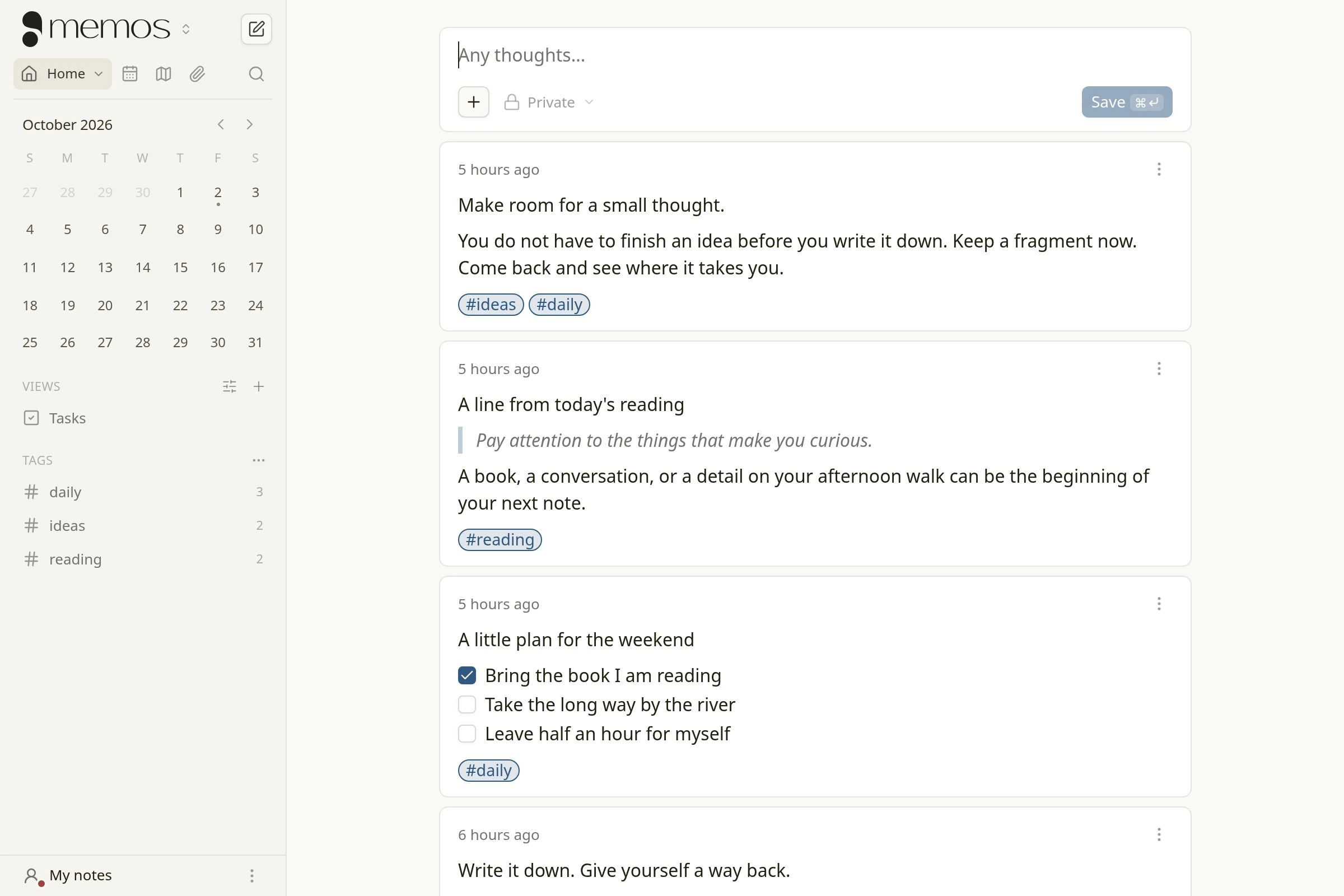The image size is (1344, 896).
Task: Click the #ideas tag chip
Action: point(491,305)
